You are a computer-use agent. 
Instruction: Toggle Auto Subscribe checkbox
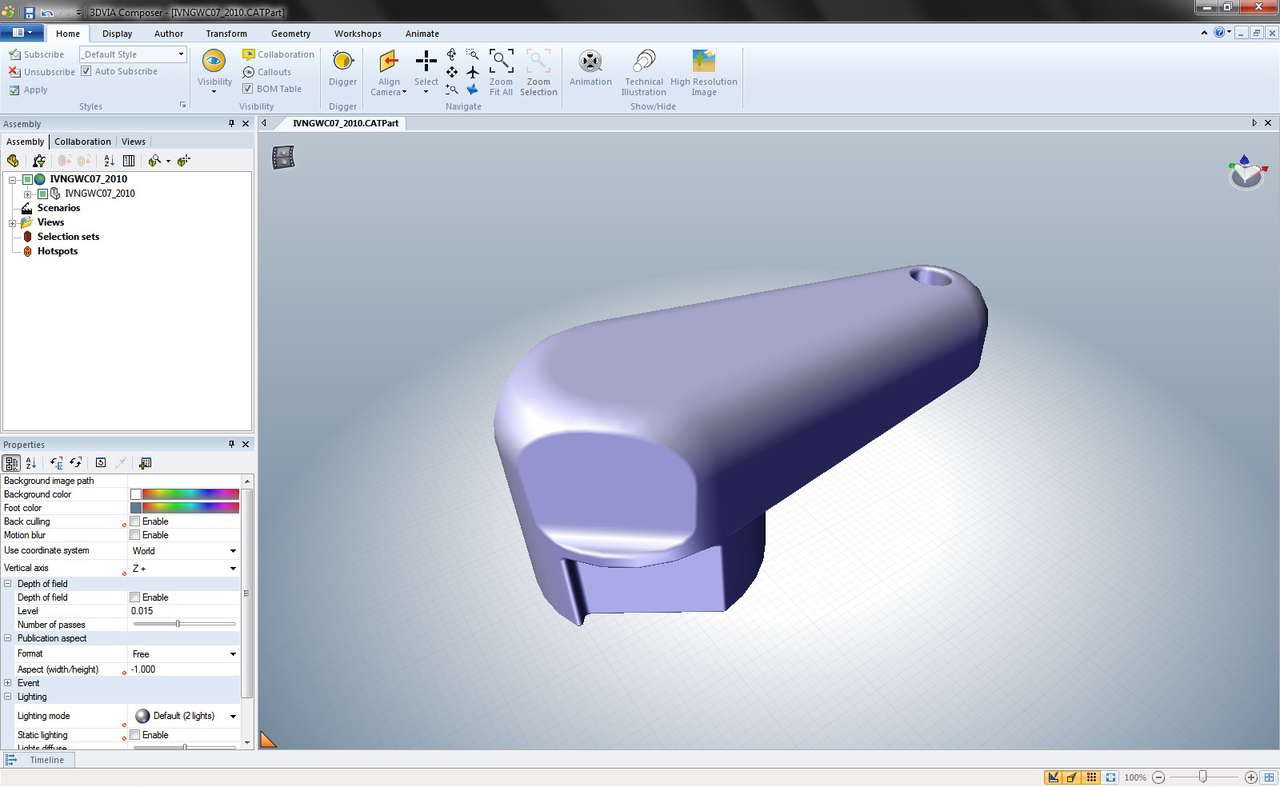(86, 71)
